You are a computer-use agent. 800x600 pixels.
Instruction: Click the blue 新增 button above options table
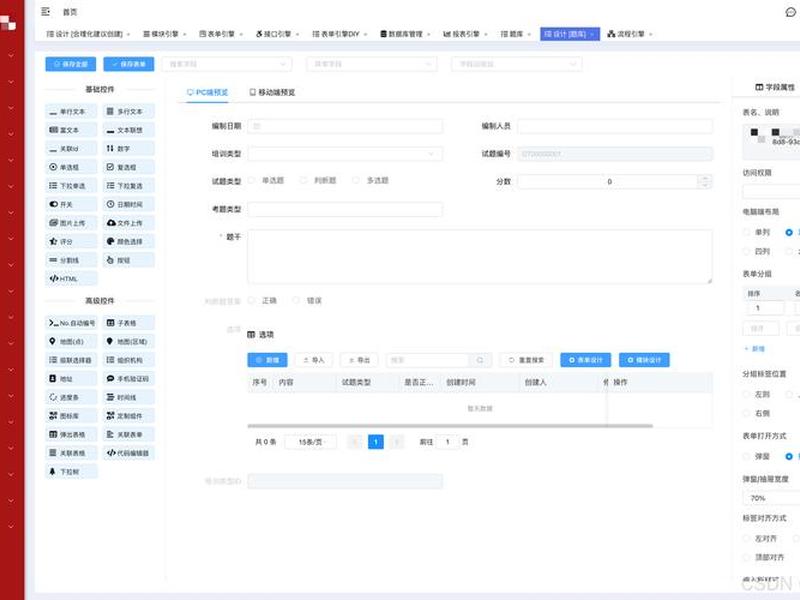tap(267, 360)
